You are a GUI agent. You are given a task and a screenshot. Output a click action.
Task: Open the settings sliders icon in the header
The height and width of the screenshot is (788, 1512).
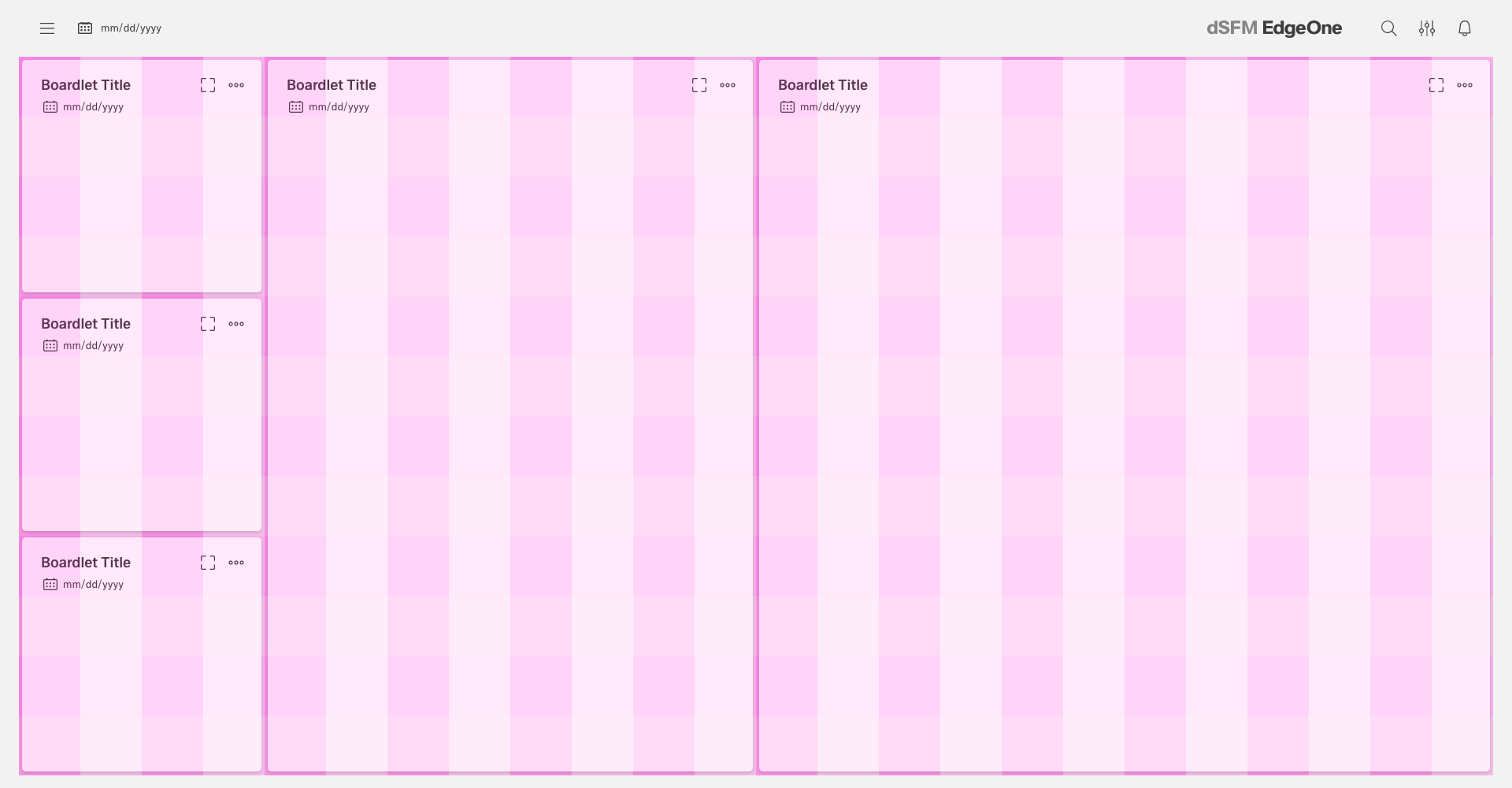pyautogui.click(x=1426, y=28)
